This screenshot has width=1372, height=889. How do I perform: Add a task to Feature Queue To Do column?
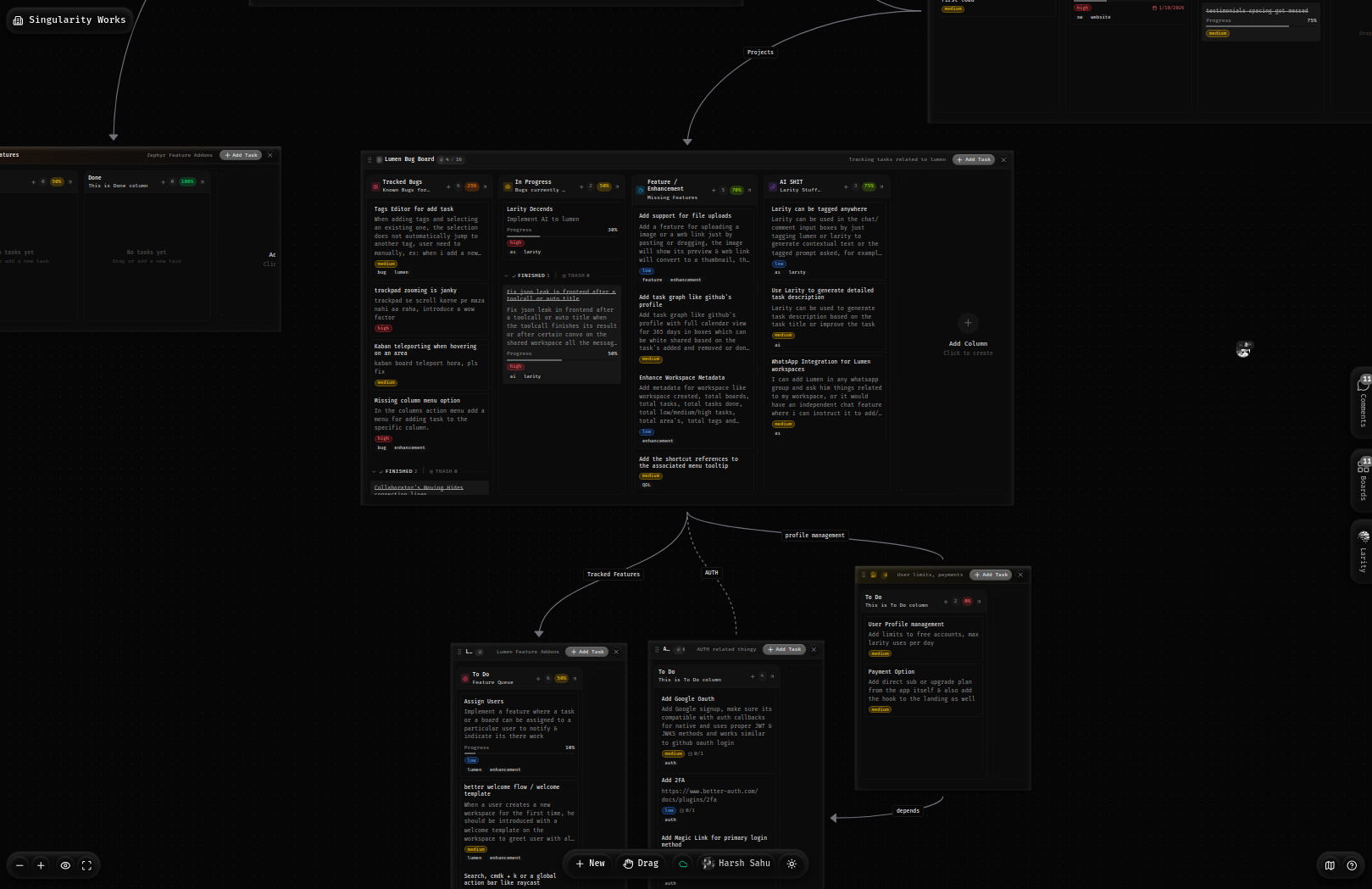coord(538,678)
